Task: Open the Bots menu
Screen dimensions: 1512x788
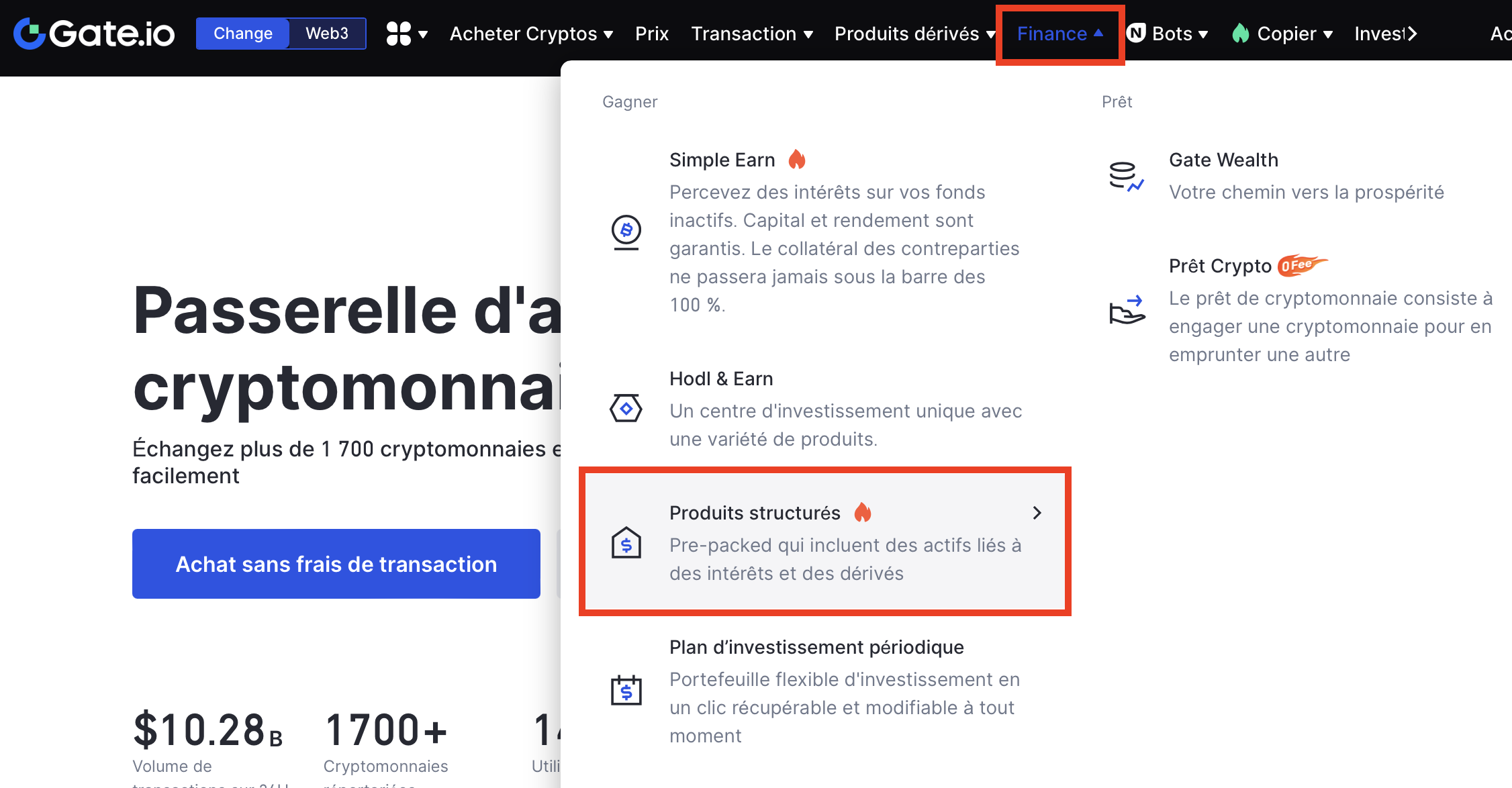Action: coord(1168,34)
